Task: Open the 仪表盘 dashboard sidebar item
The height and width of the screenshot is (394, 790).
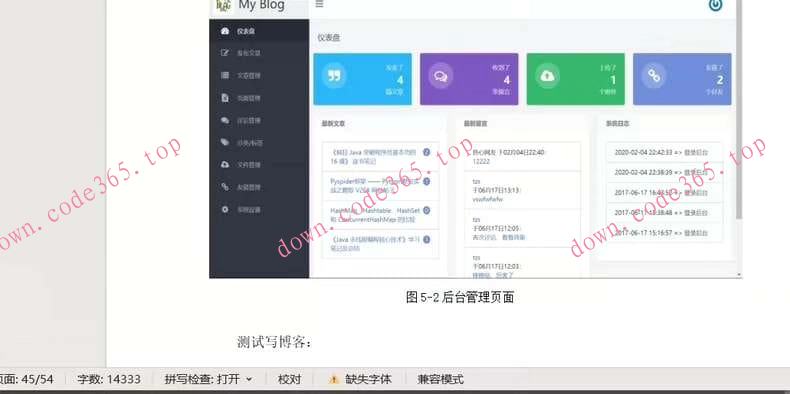Action: pyautogui.click(x=259, y=31)
